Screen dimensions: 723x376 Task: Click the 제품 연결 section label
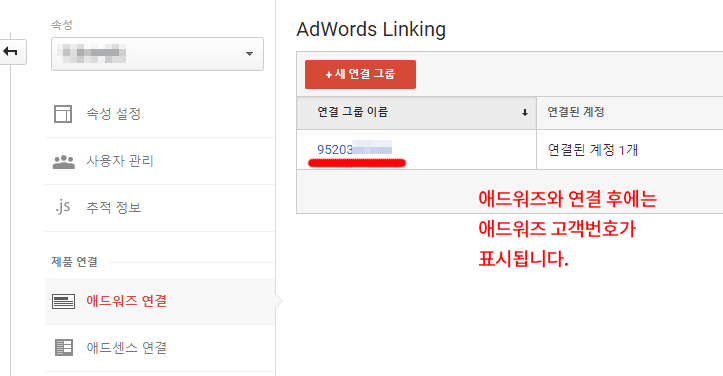click(x=74, y=262)
